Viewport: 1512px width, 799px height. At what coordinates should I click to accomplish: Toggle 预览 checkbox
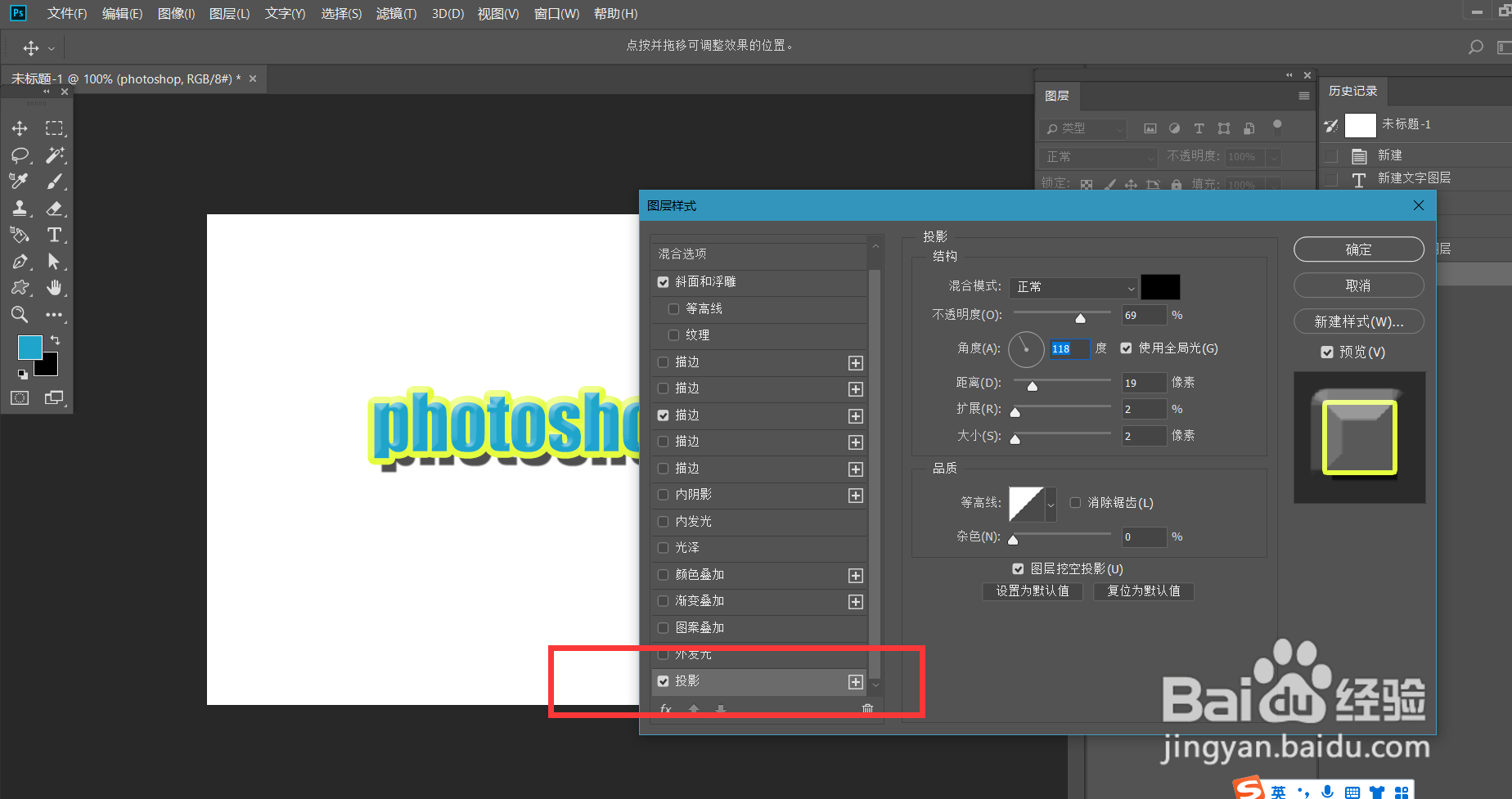pos(1327,352)
